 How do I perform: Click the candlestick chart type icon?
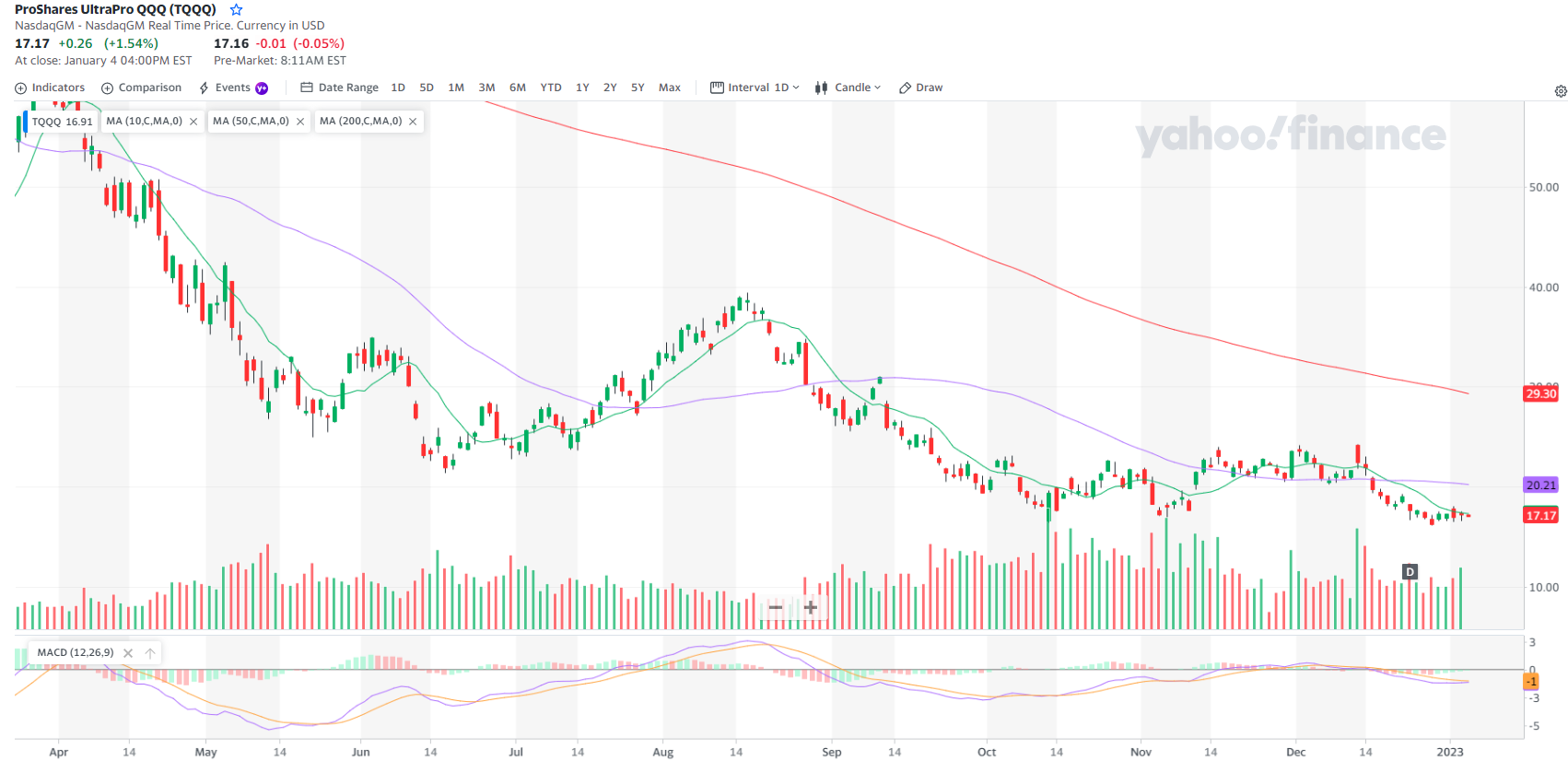pyautogui.click(x=821, y=88)
